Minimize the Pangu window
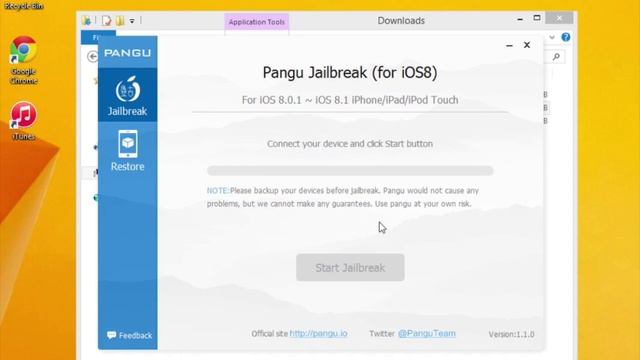Viewport: 640px width, 360px height. [x=509, y=45]
